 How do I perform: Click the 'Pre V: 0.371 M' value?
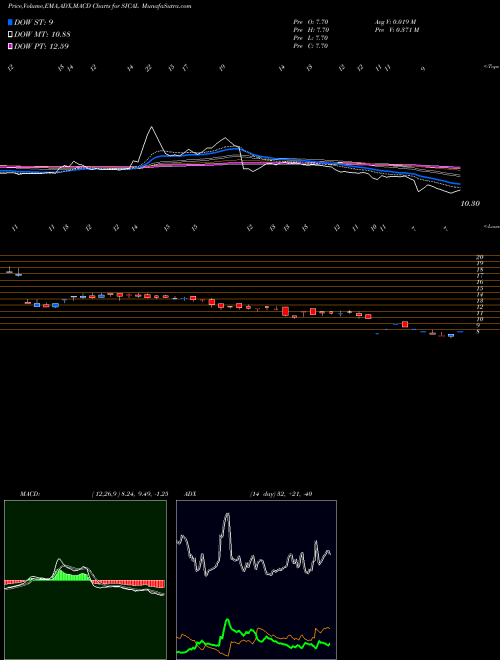pos(396,30)
